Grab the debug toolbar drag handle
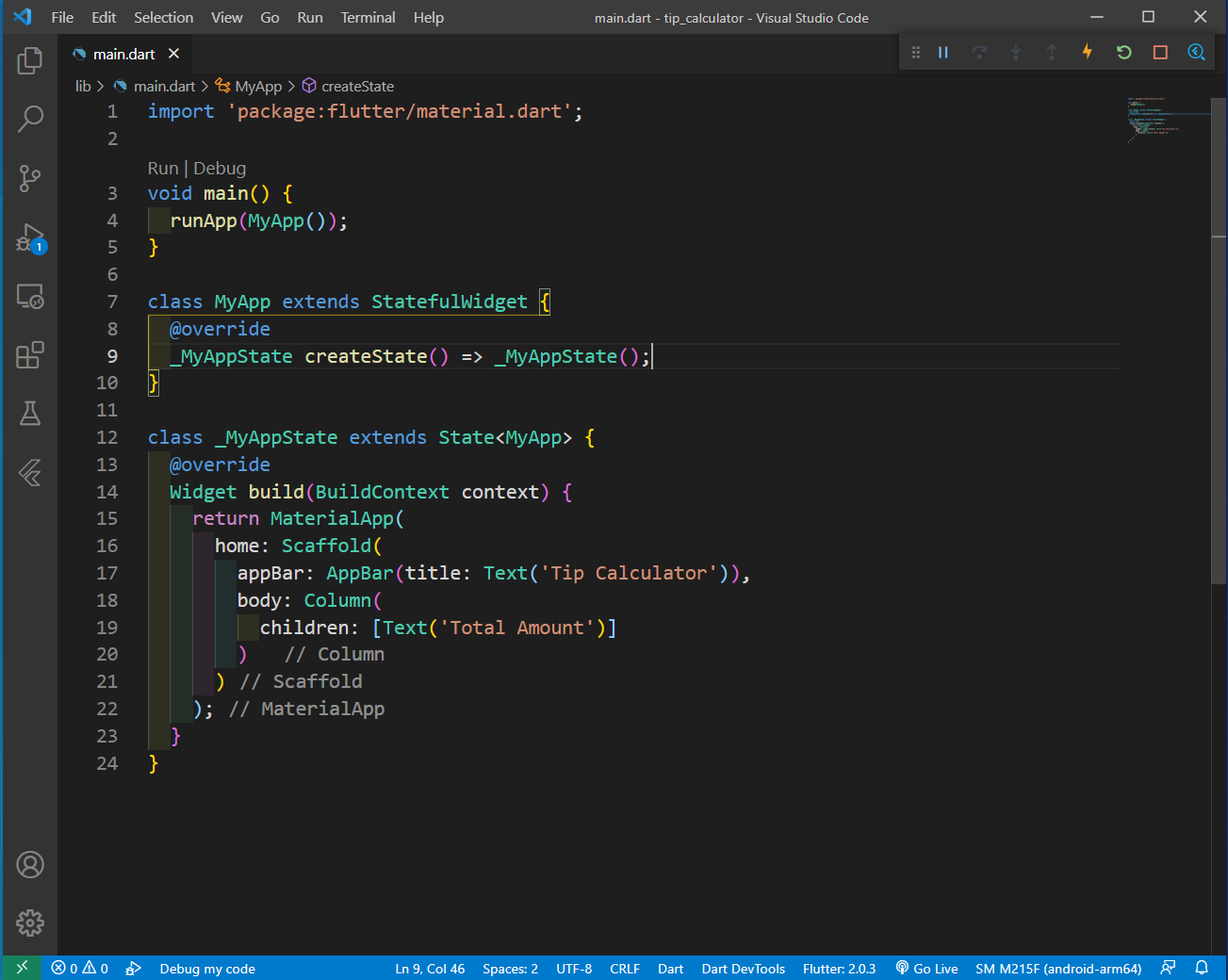The height and width of the screenshot is (980, 1228). coord(915,53)
